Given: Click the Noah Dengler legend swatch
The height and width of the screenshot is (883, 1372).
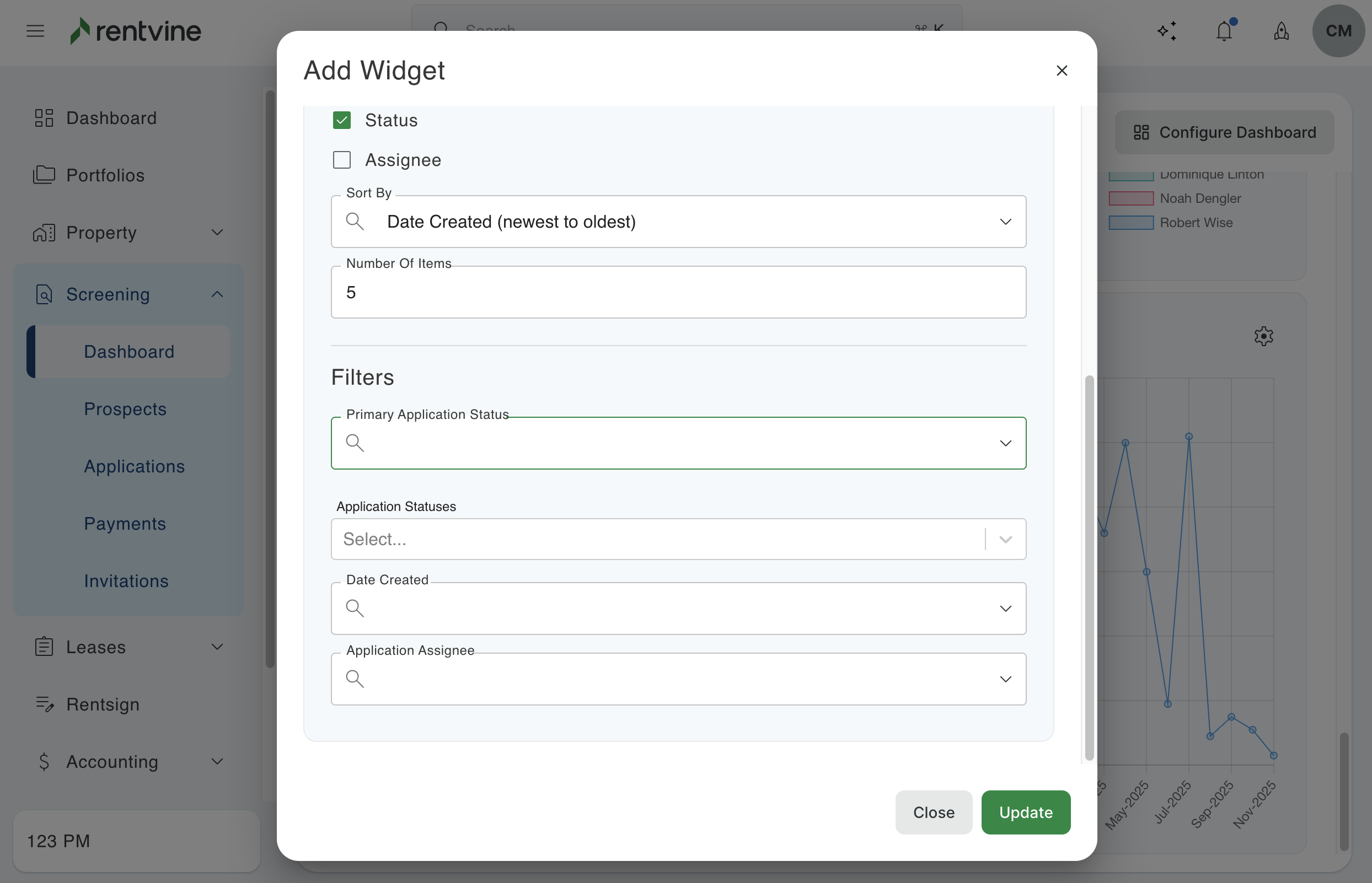Looking at the screenshot, I should (1130, 198).
